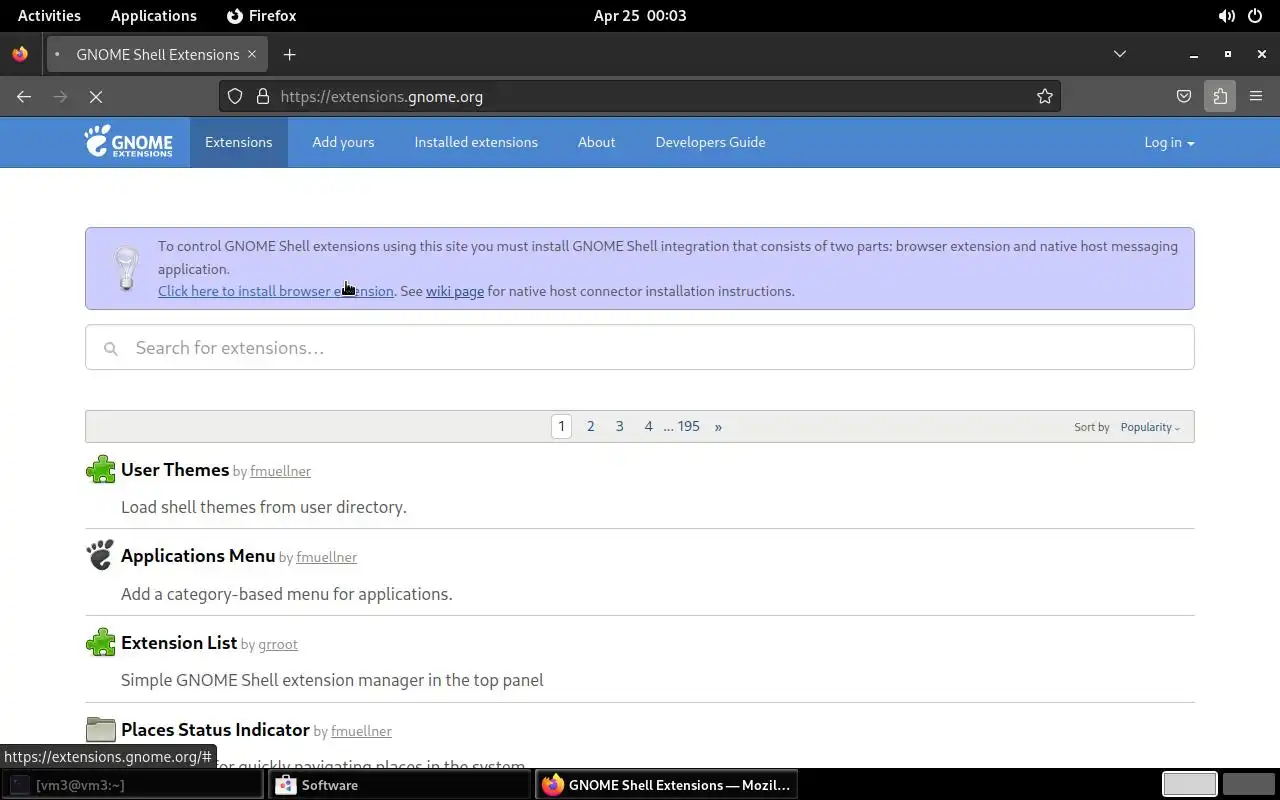Jump to last page 195
This screenshot has width=1280, height=800.
(688, 426)
